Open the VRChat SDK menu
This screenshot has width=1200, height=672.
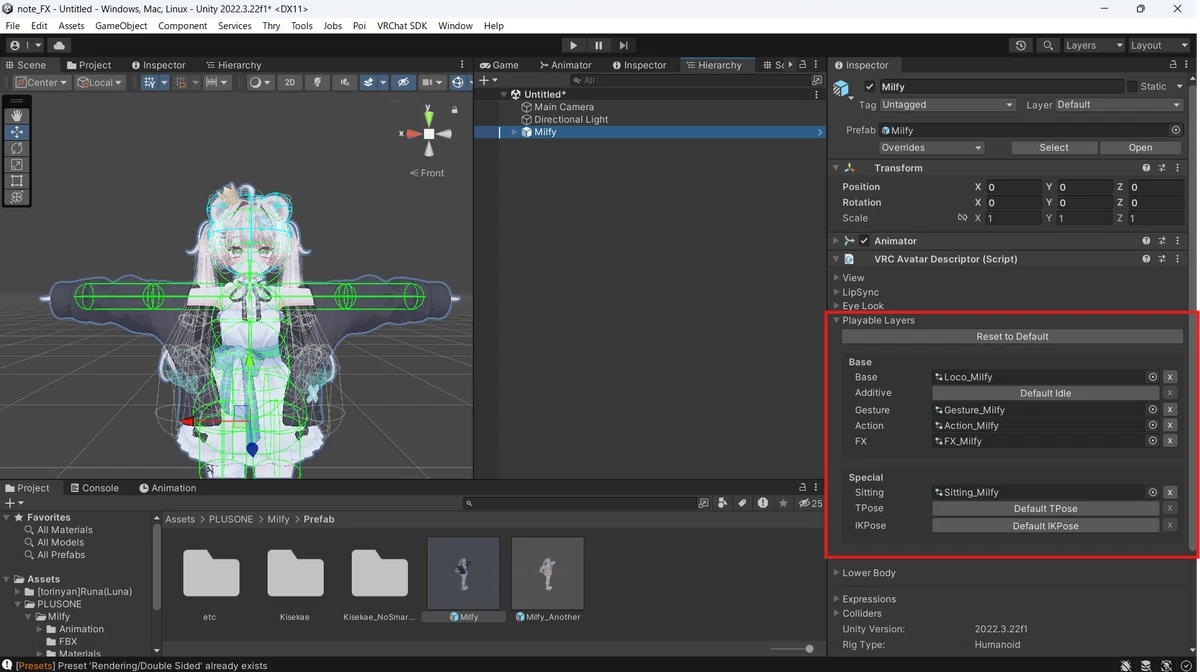click(x=402, y=26)
